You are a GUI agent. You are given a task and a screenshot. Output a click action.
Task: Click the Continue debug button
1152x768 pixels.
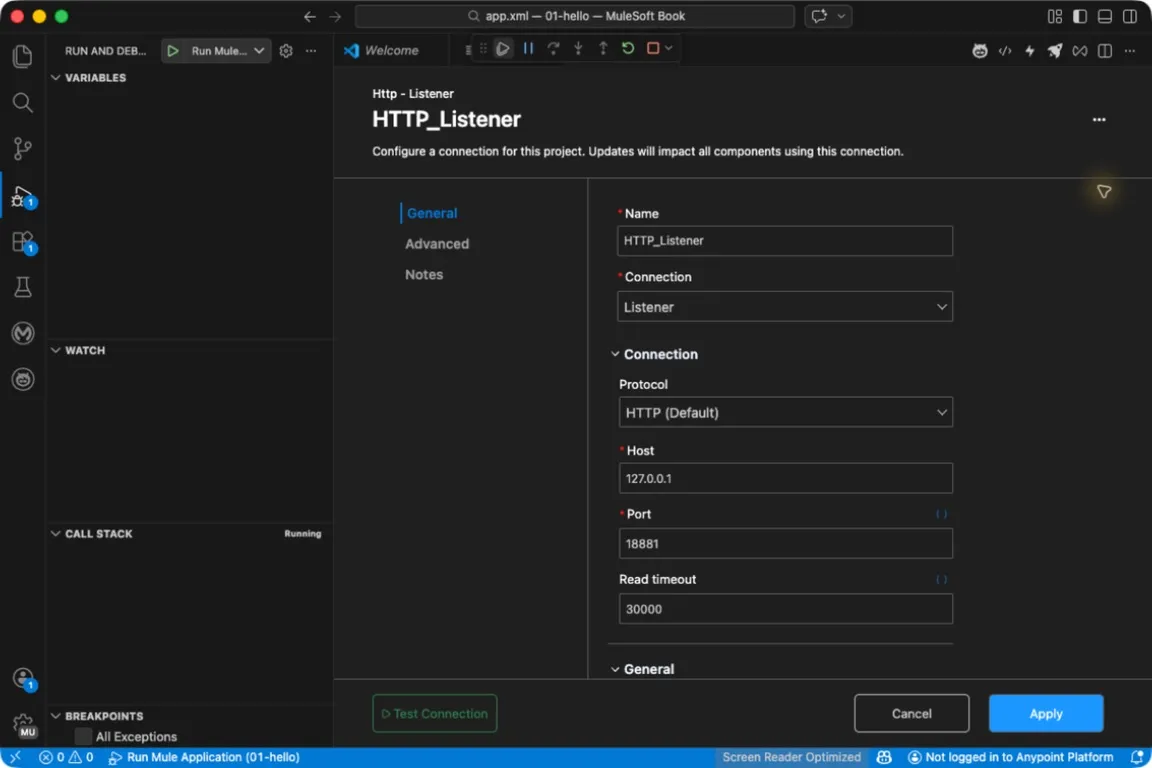pos(503,49)
